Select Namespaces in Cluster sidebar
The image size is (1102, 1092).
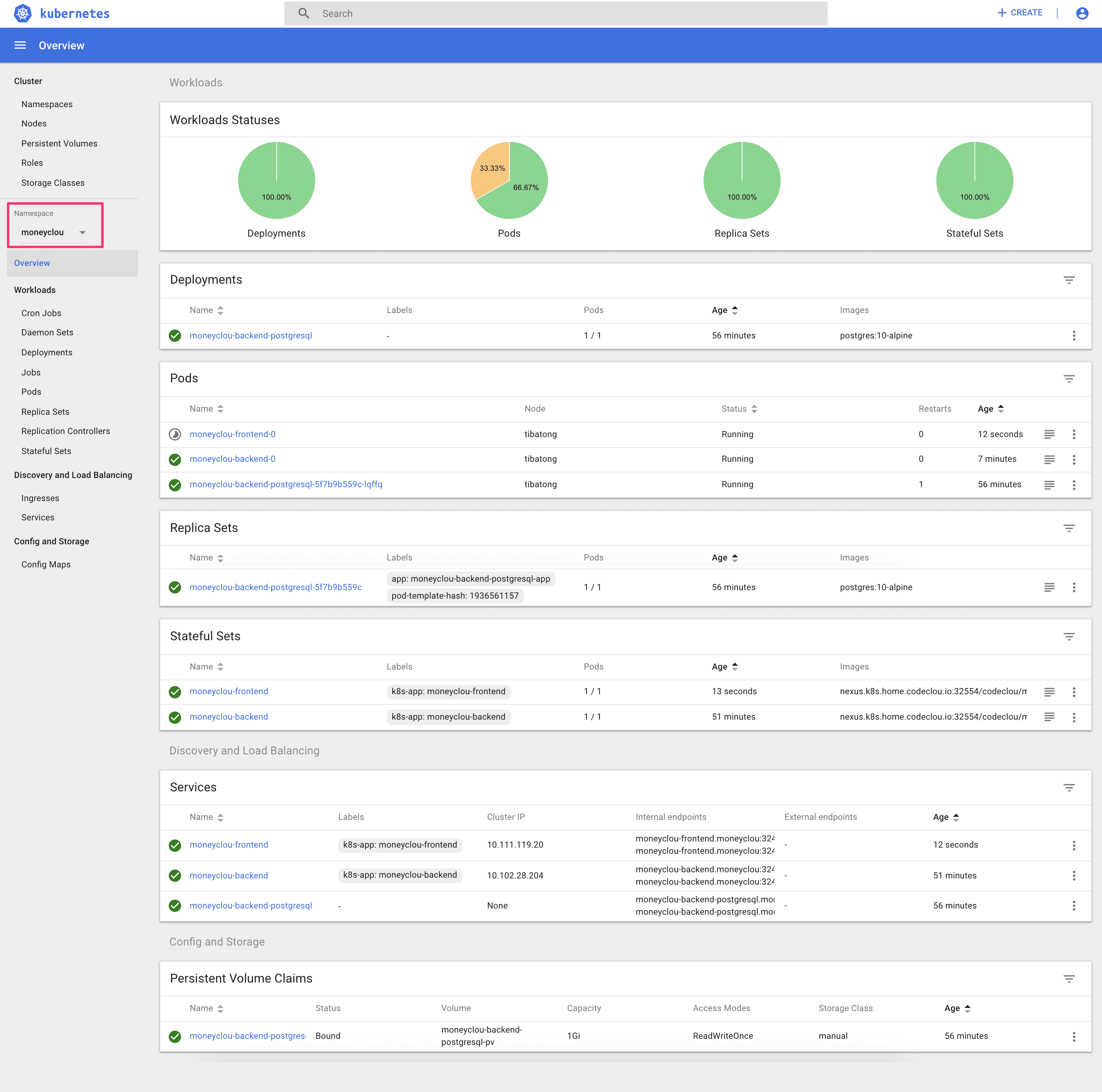(47, 104)
